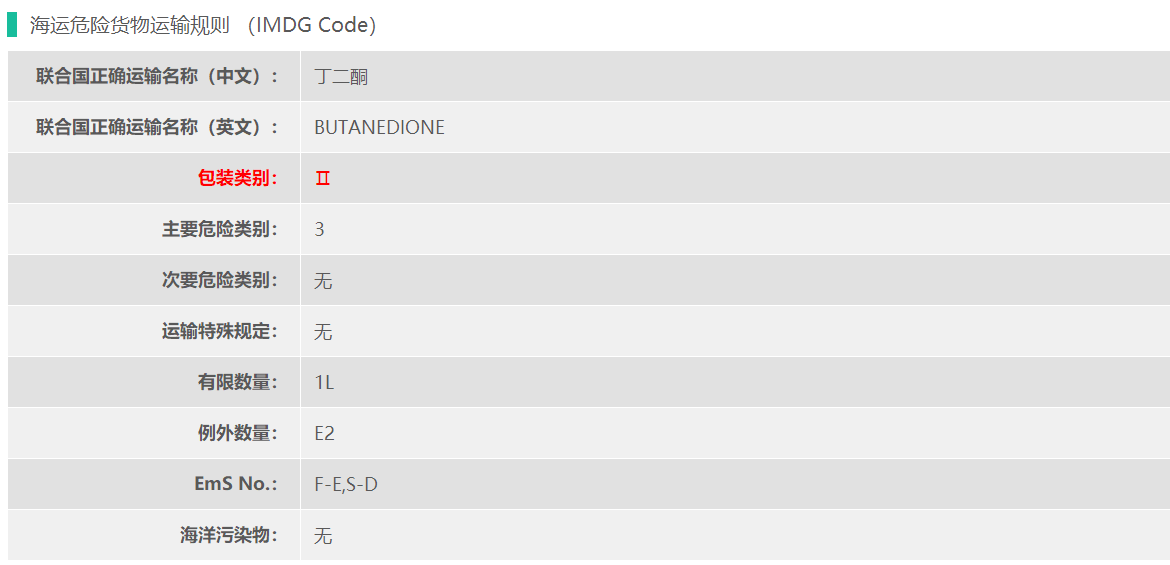Click the 例外数量 label
Viewport: 1170px width, 565px height.
pyautogui.click(x=238, y=433)
